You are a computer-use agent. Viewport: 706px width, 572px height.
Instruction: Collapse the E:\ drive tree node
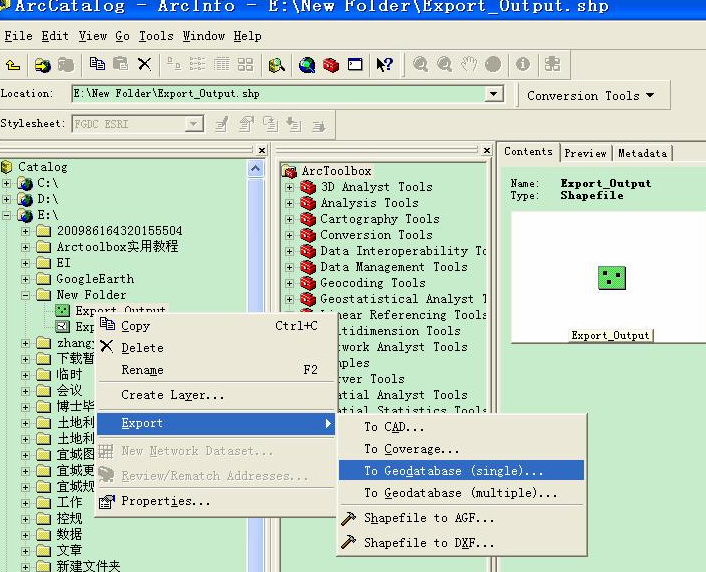pyautogui.click(x=8, y=215)
